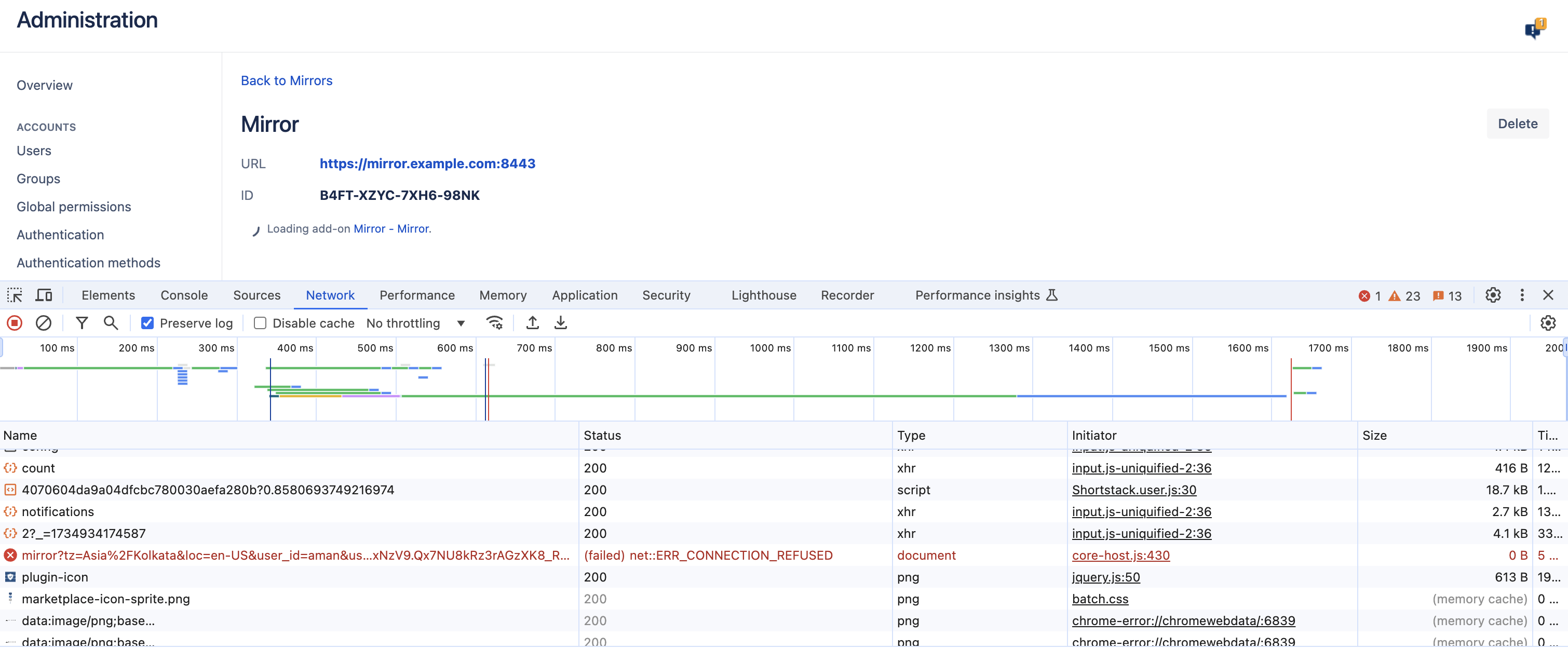
Task: Open the network filter funnel
Action: pos(82,323)
